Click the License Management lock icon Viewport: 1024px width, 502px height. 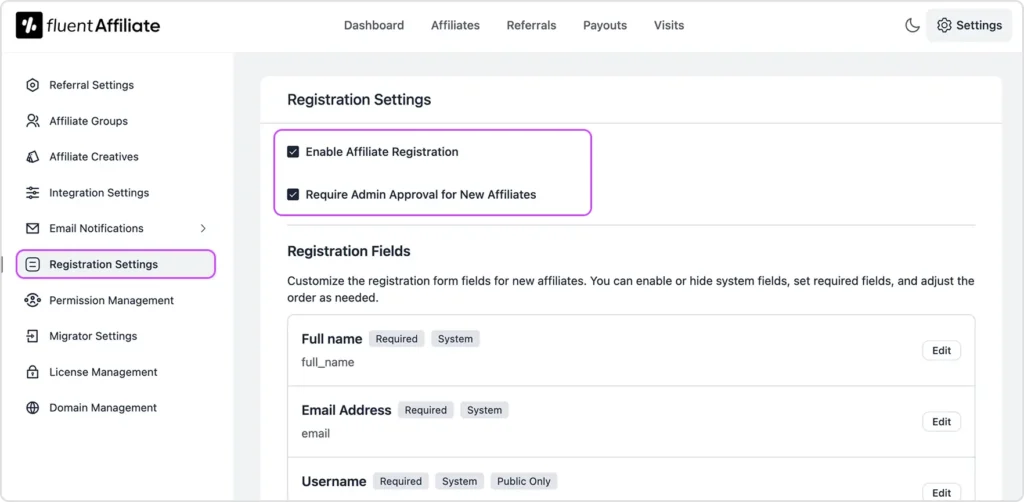click(x=33, y=372)
